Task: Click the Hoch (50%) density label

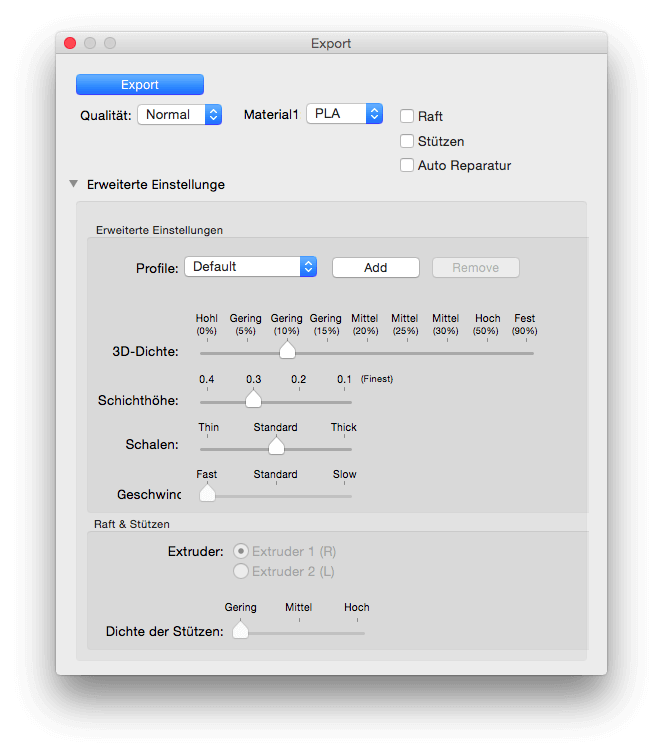Action: 487,324
